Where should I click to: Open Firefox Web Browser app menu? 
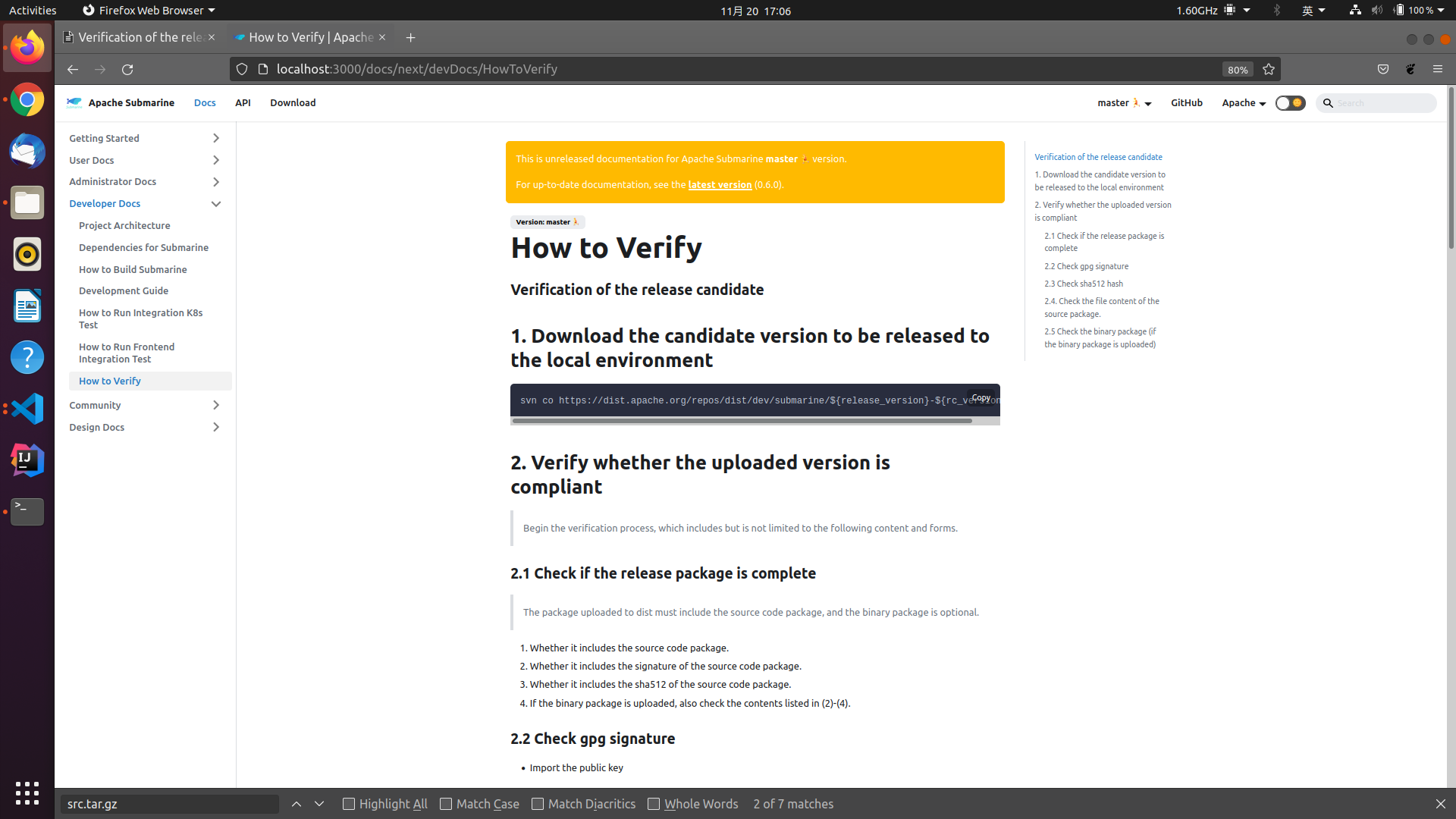pyautogui.click(x=149, y=11)
